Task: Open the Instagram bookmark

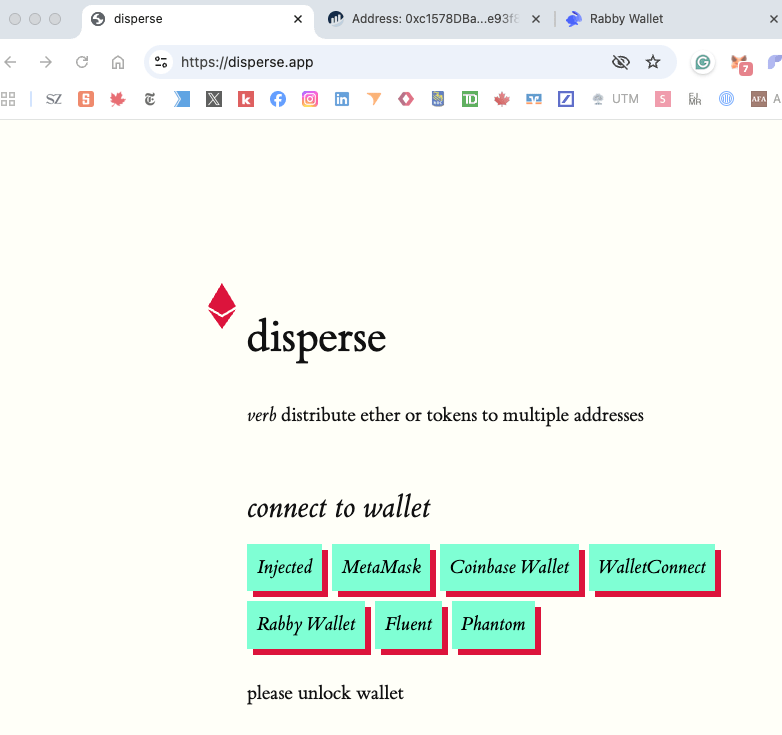Action: point(310,99)
